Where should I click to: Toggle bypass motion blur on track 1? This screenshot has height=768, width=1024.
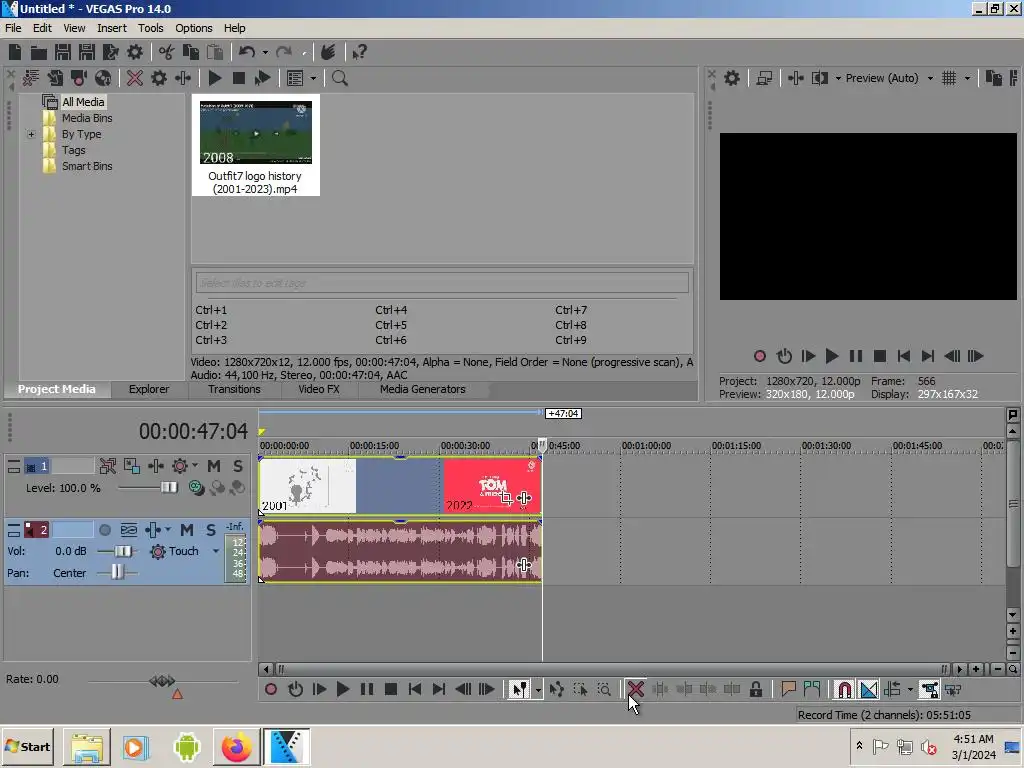tap(108, 466)
